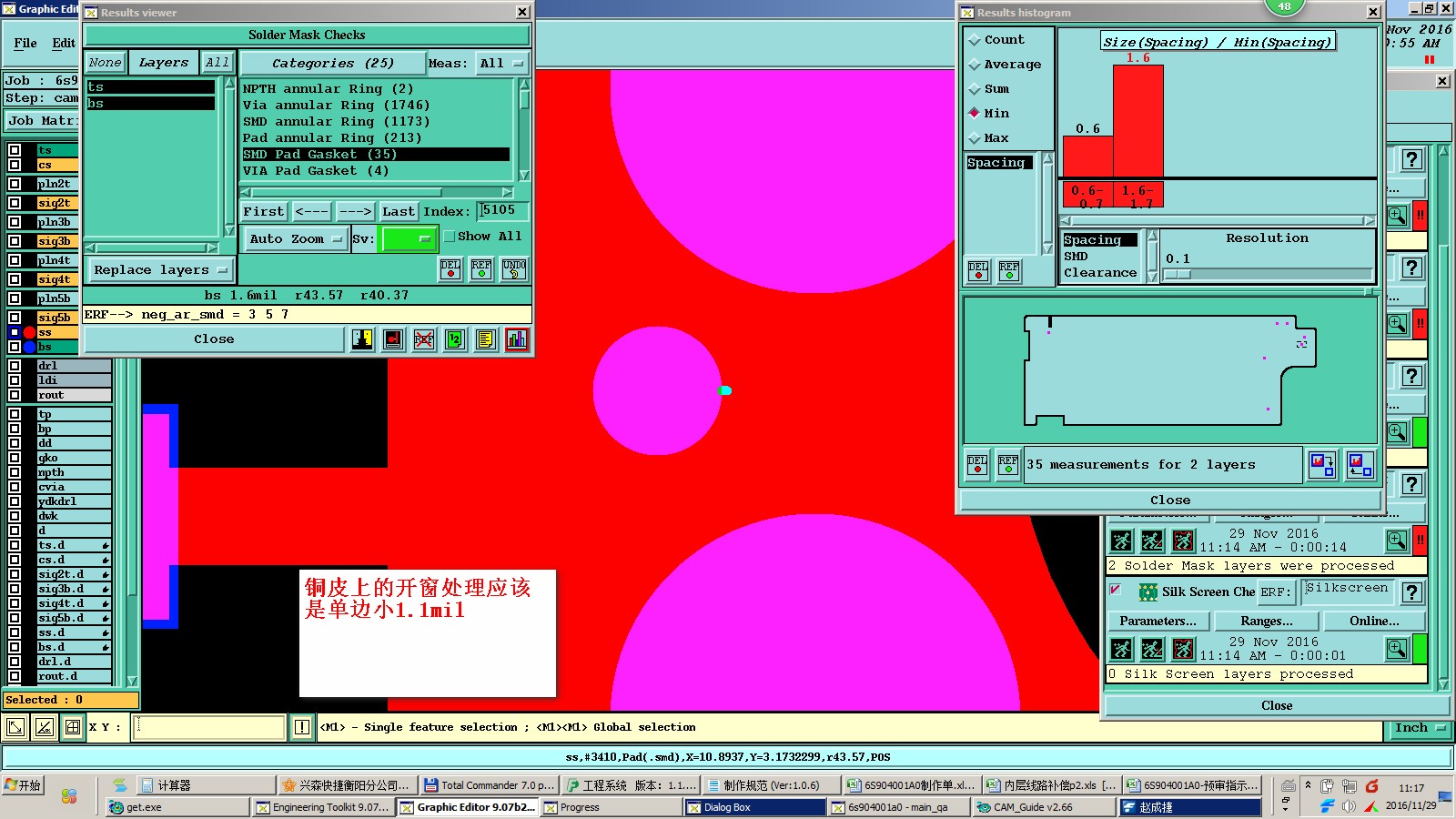This screenshot has height=819, width=1456.
Task: Click REF icon in Results viewer
Action: click(x=481, y=268)
